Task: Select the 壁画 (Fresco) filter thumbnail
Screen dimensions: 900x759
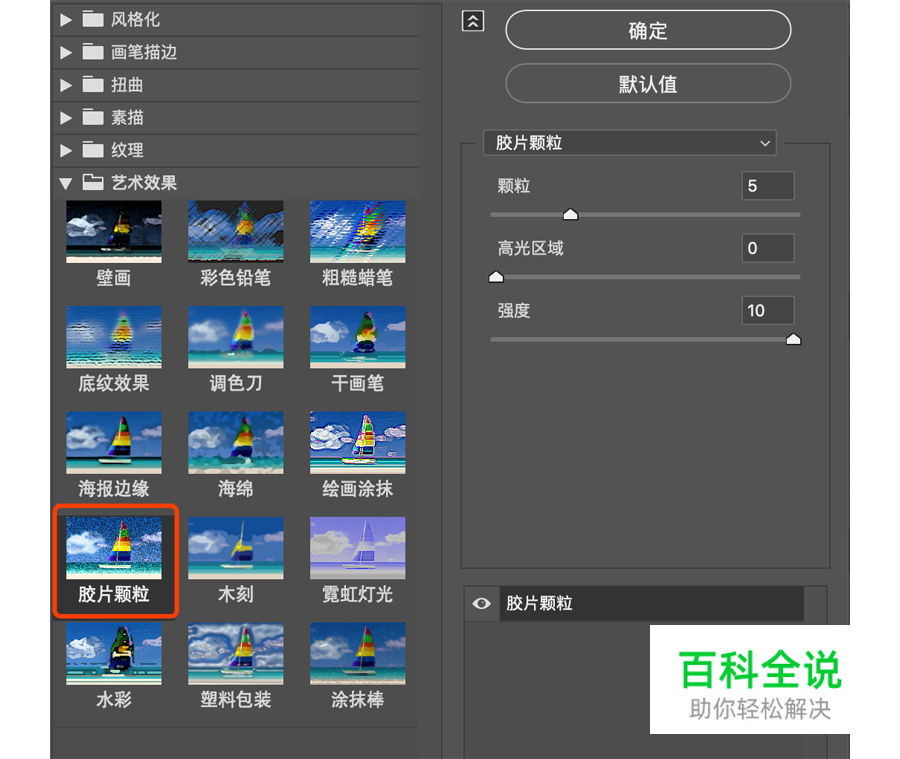Action: [x=113, y=231]
